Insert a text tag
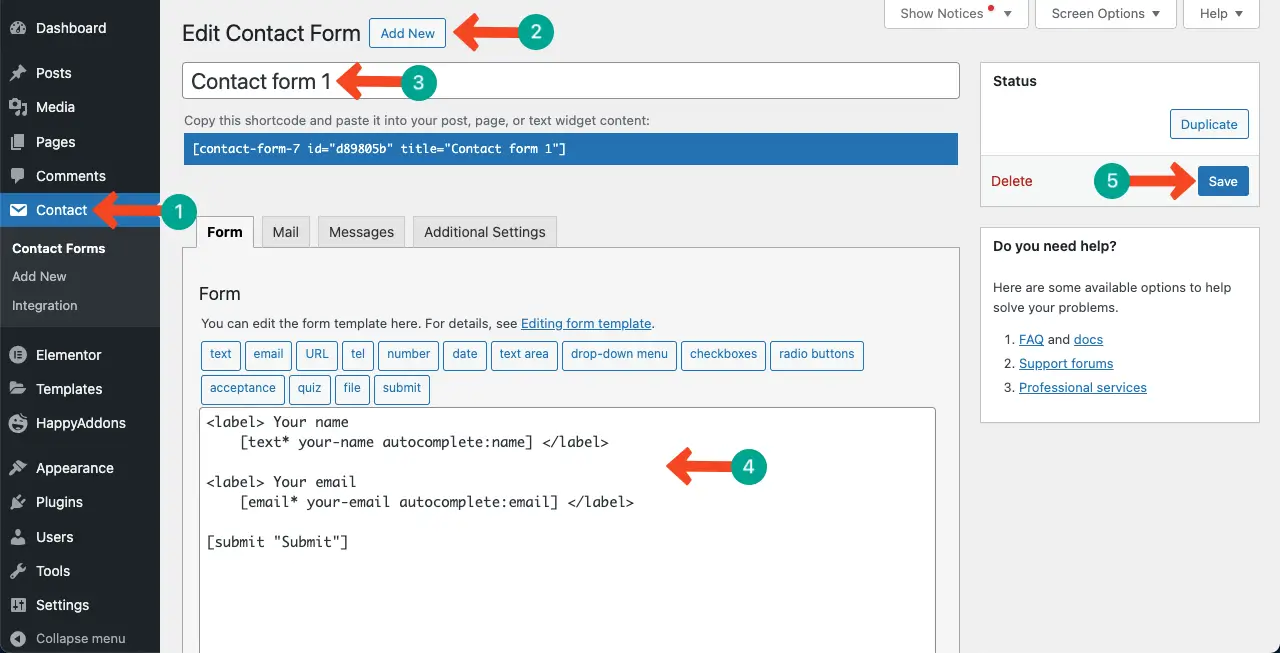Viewport: 1280px width, 653px height. [221, 355]
